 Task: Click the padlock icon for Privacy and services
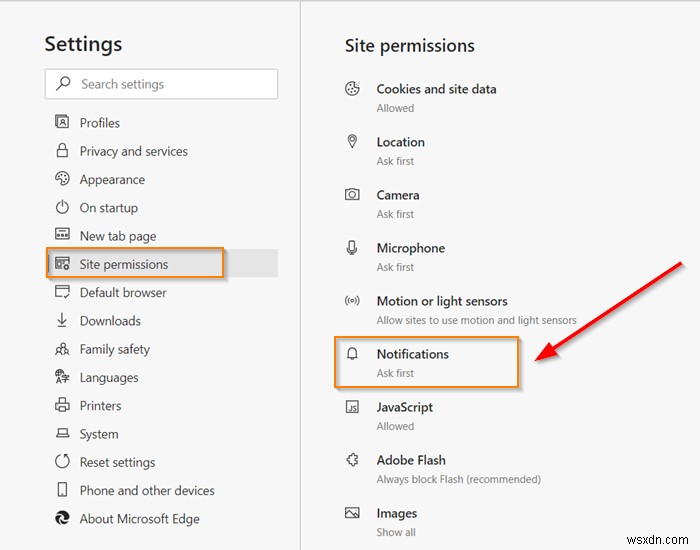point(62,150)
